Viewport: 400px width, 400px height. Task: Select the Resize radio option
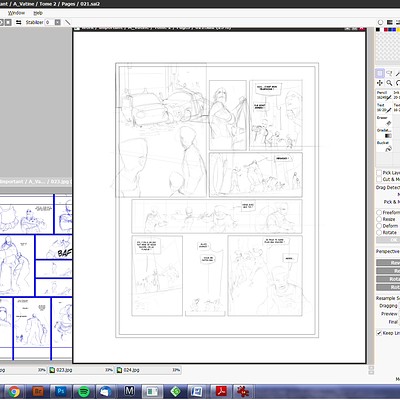[379, 219]
